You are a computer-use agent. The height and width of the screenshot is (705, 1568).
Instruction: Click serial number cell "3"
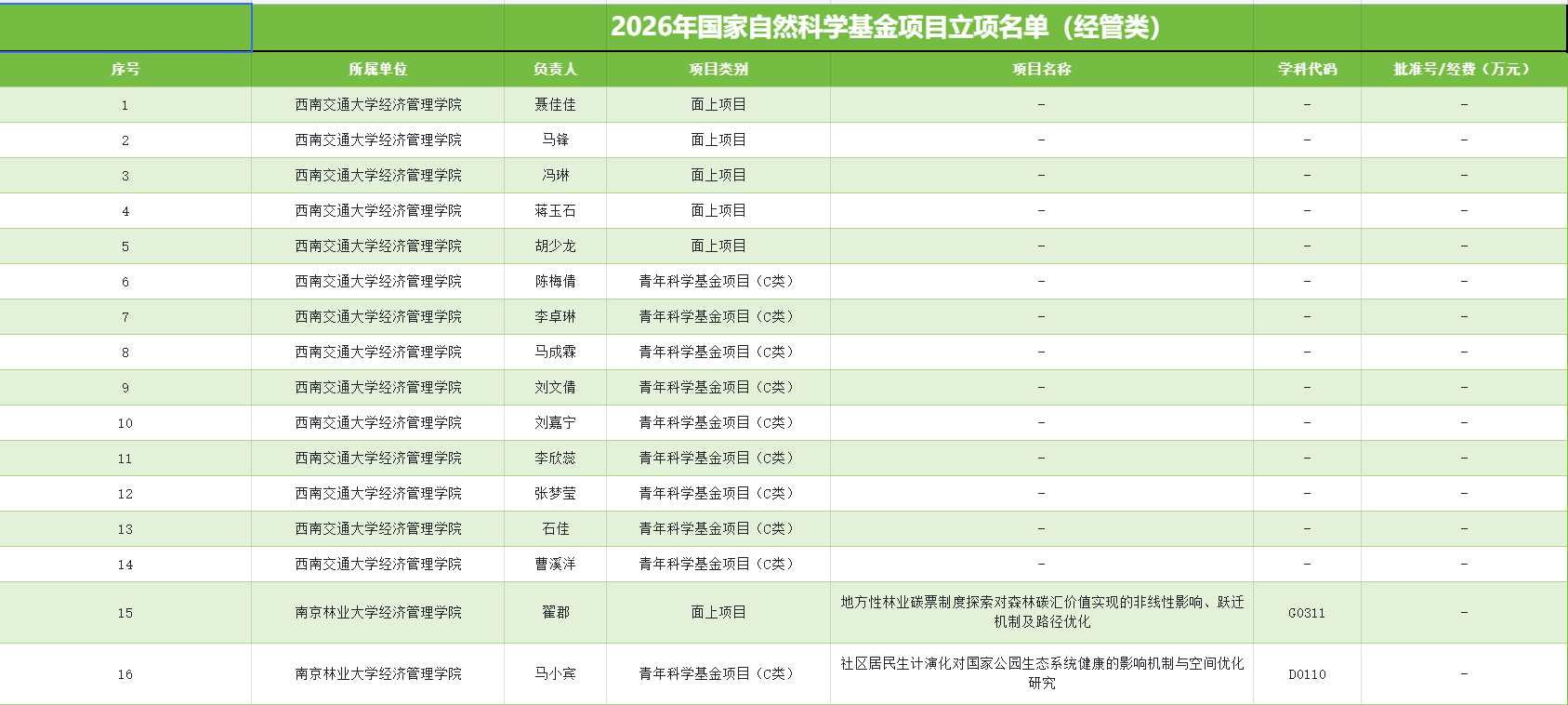125,176
